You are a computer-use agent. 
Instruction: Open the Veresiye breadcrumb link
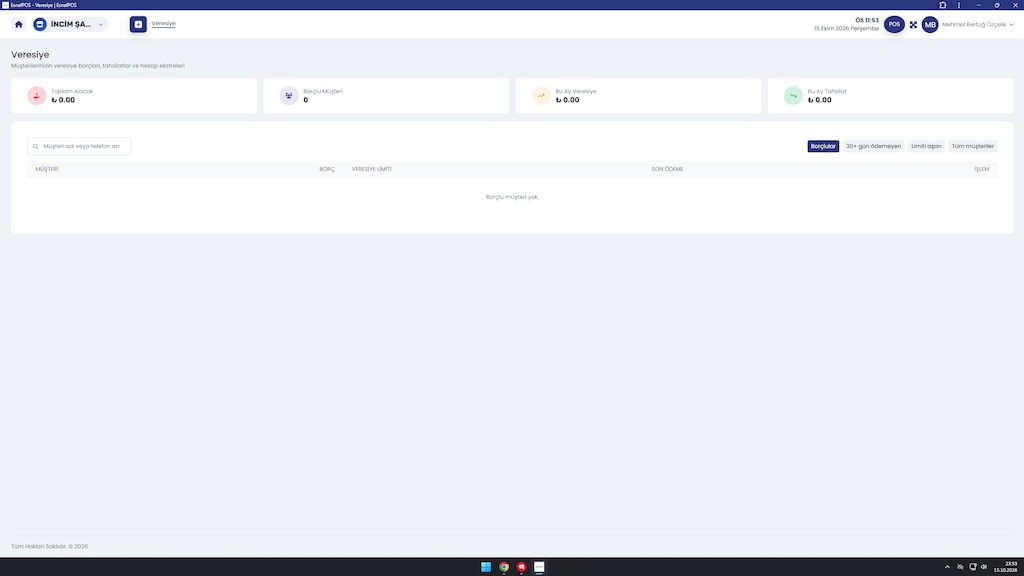click(x=163, y=24)
